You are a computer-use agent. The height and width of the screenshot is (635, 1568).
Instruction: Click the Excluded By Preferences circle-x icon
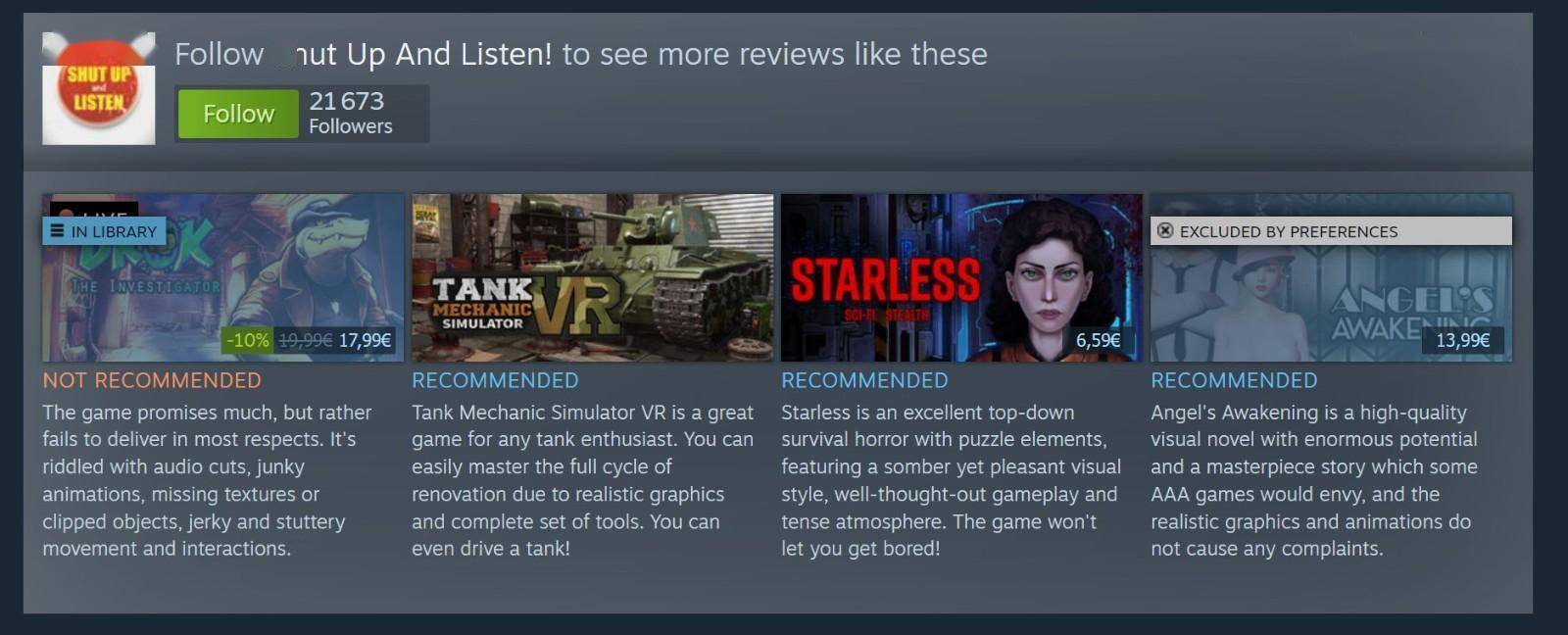pyautogui.click(x=1165, y=231)
